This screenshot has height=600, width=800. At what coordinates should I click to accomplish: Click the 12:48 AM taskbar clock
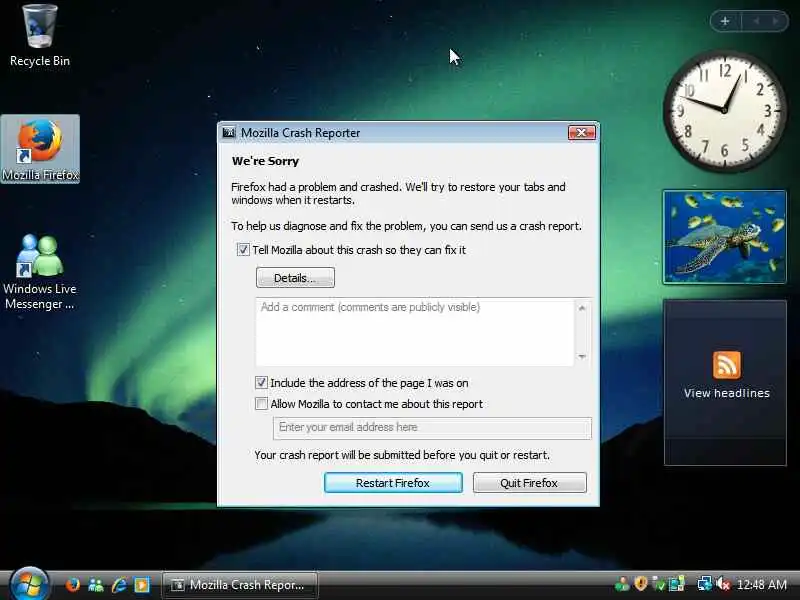pyautogui.click(x=762, y=585)
